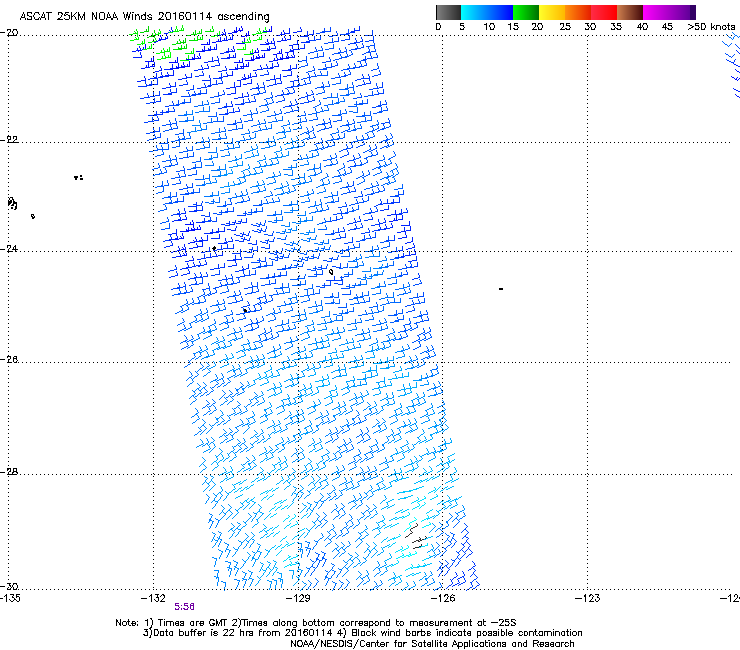This screenshot has width=740, height=650.
Task: Click the longitude label '-129'
Action: pyautogui.click(x=298, y=599)
